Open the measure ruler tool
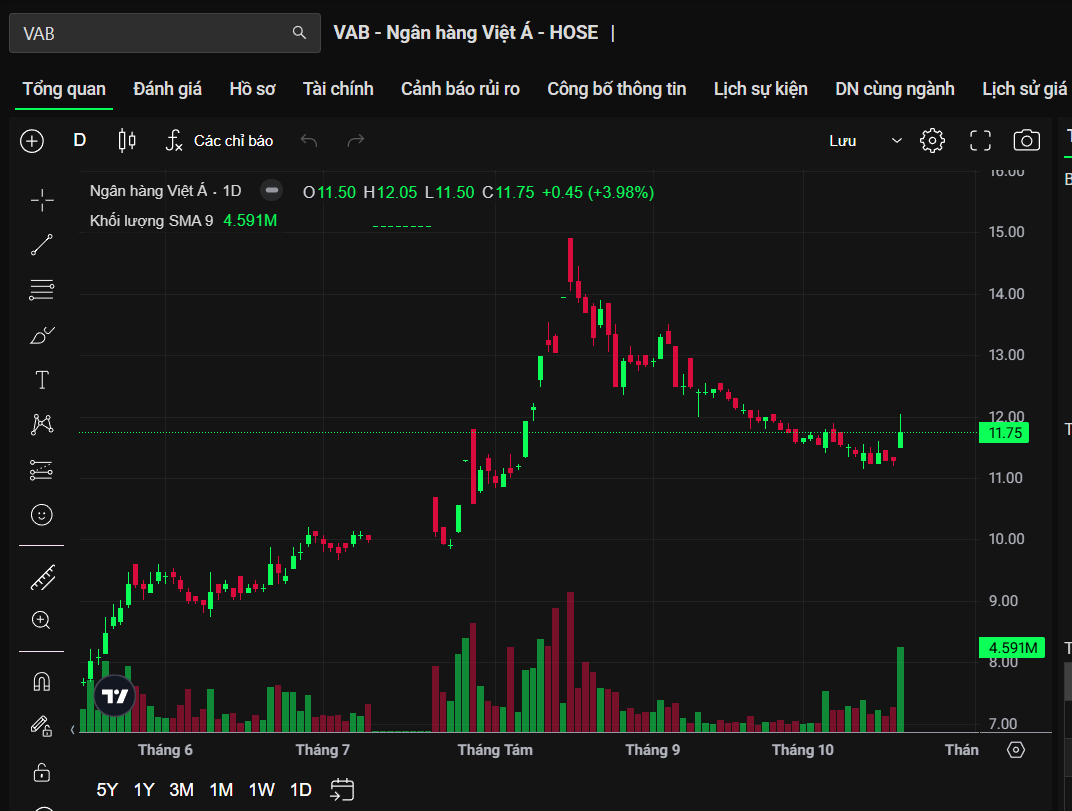 click(42, 576)
